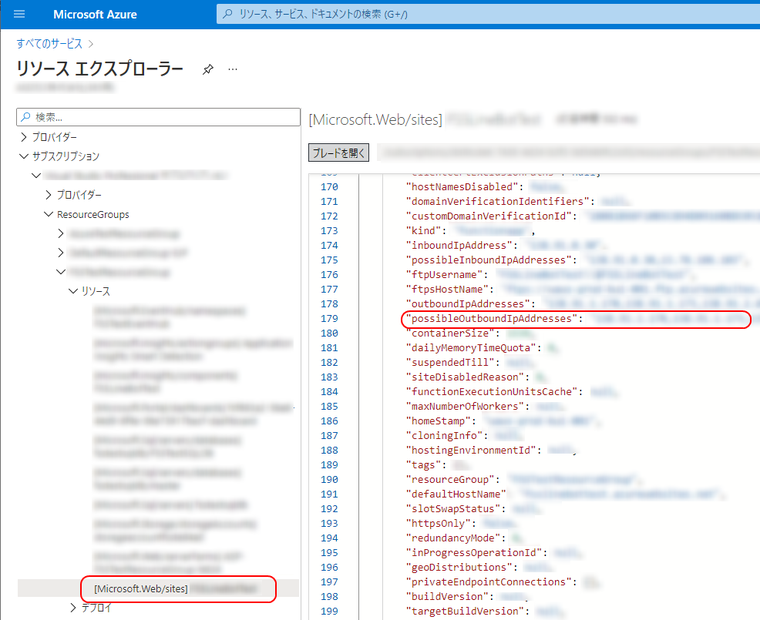Click line number 199 in gutter
760x620 pixels.
pos(330,611)
